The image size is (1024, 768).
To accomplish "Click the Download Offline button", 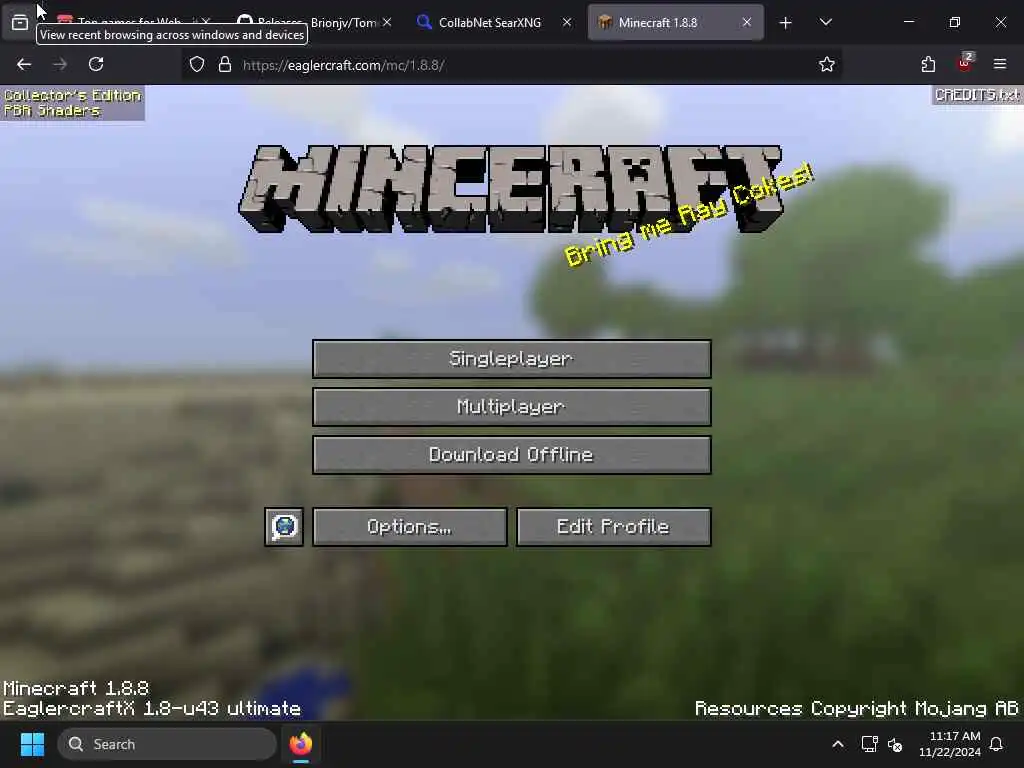I will (x=511, y=455).
